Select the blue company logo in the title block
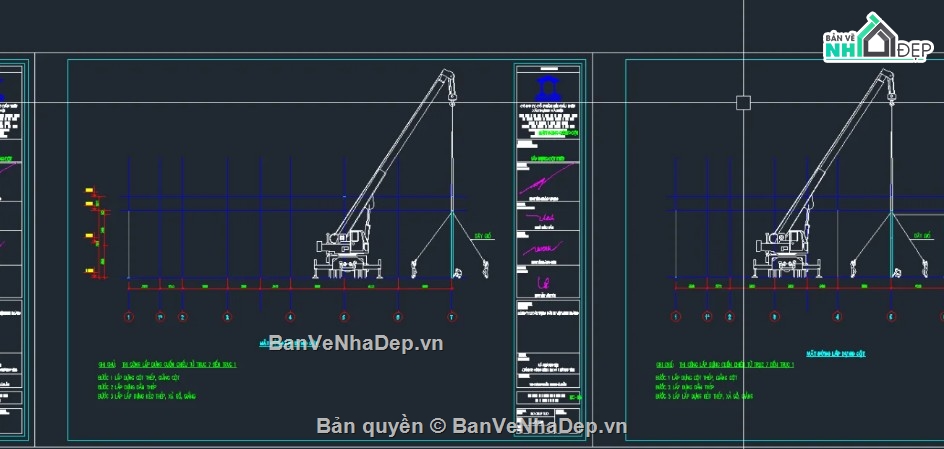The image size is (944, 449). (548, 89)
